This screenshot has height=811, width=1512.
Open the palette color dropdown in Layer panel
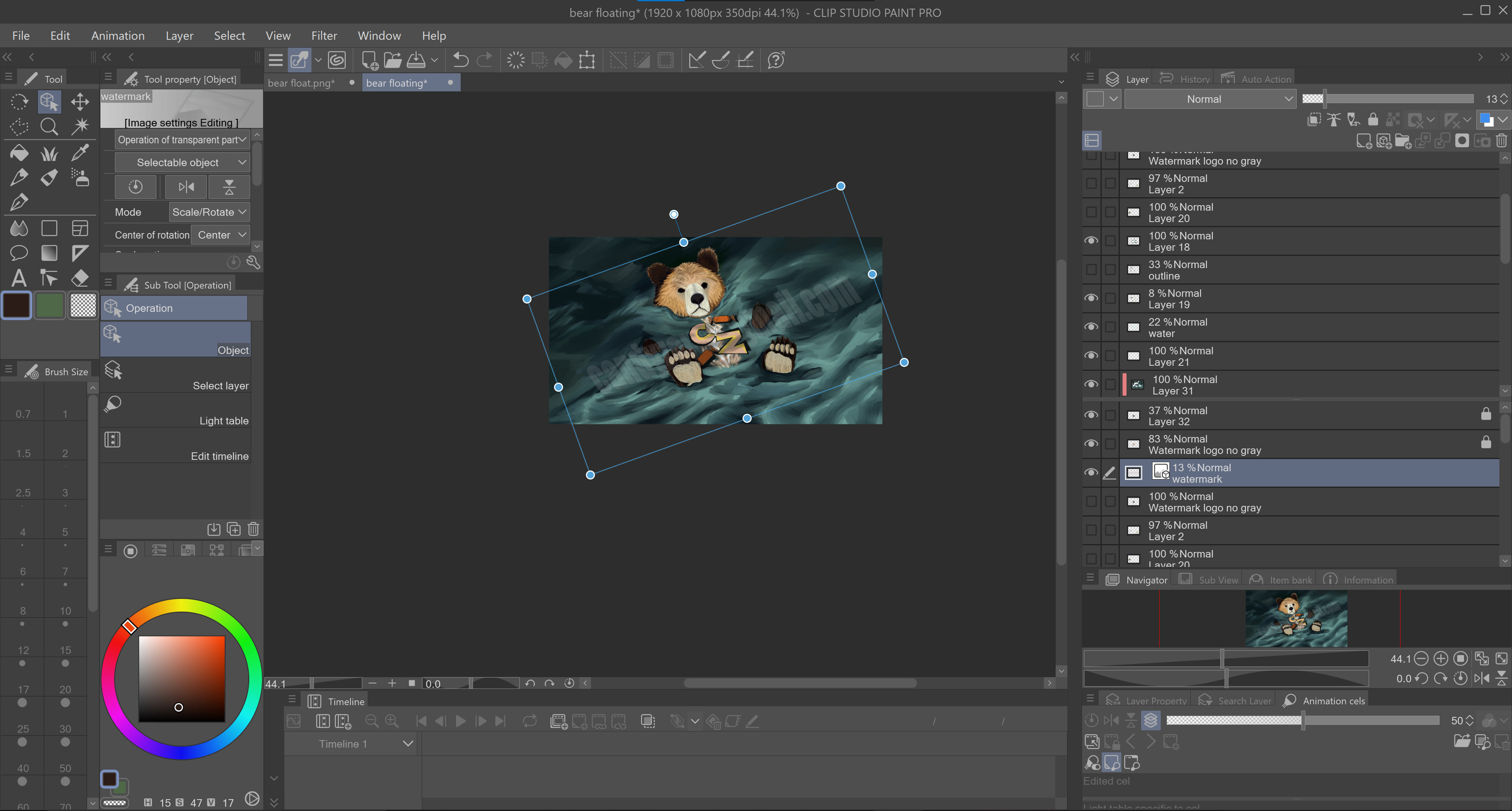[x=1102, y=99]
